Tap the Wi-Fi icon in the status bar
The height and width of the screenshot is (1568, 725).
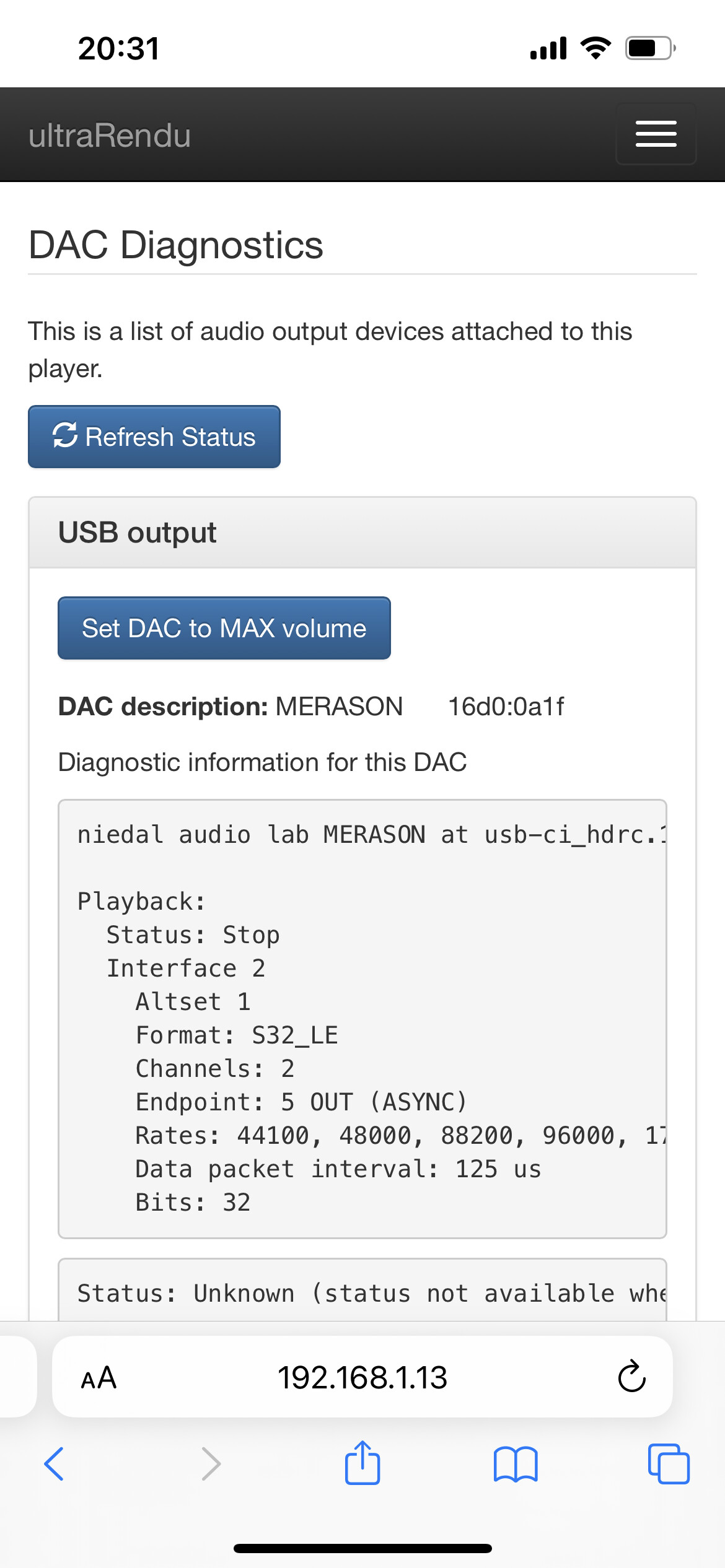(x=595, y=48)
